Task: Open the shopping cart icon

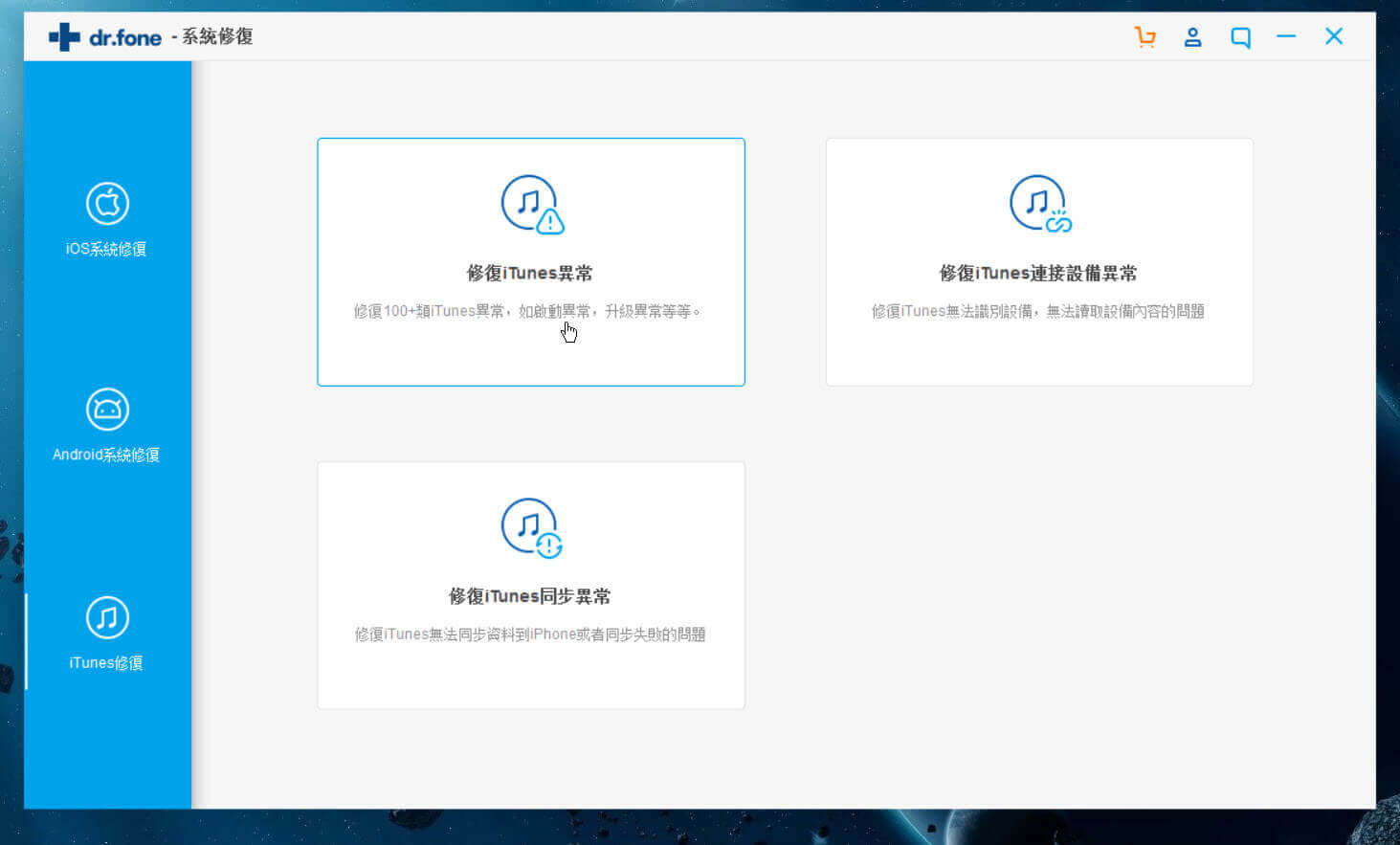Action: 1144,37
